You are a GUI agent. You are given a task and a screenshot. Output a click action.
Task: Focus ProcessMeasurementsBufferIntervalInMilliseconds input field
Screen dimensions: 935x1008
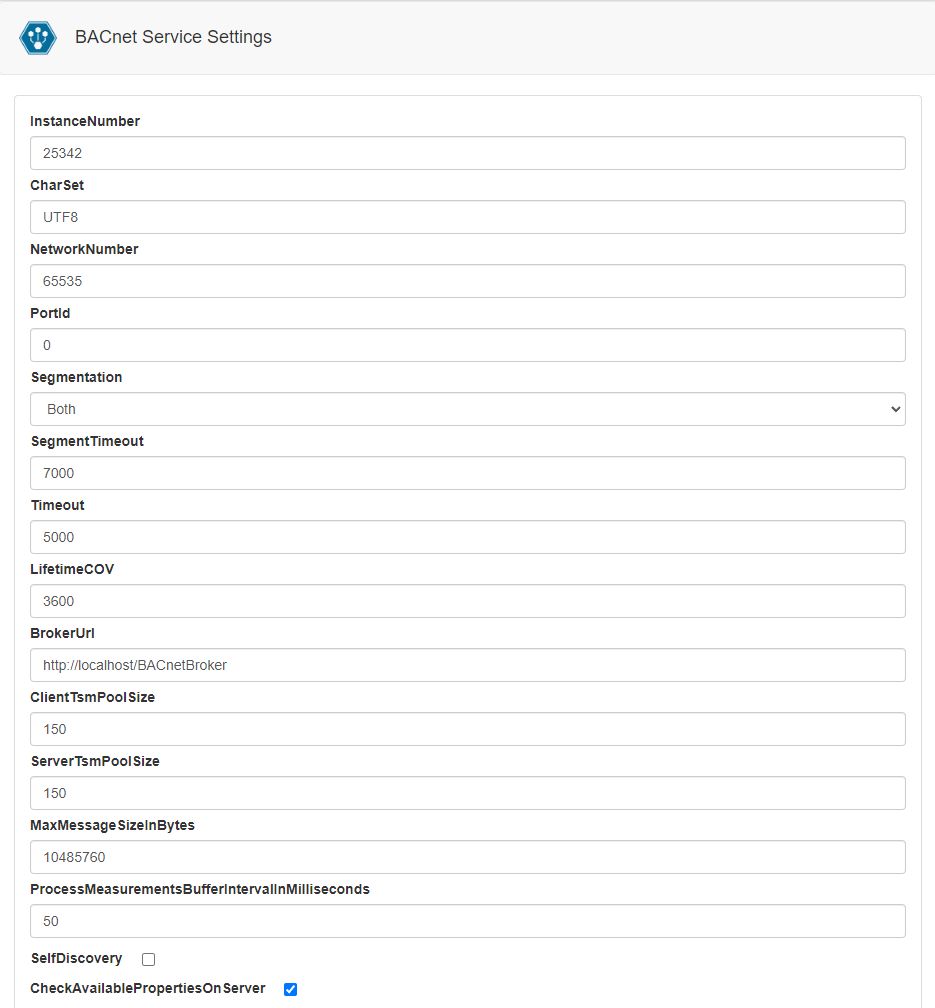pyautogui.click(x=467, y=921)
